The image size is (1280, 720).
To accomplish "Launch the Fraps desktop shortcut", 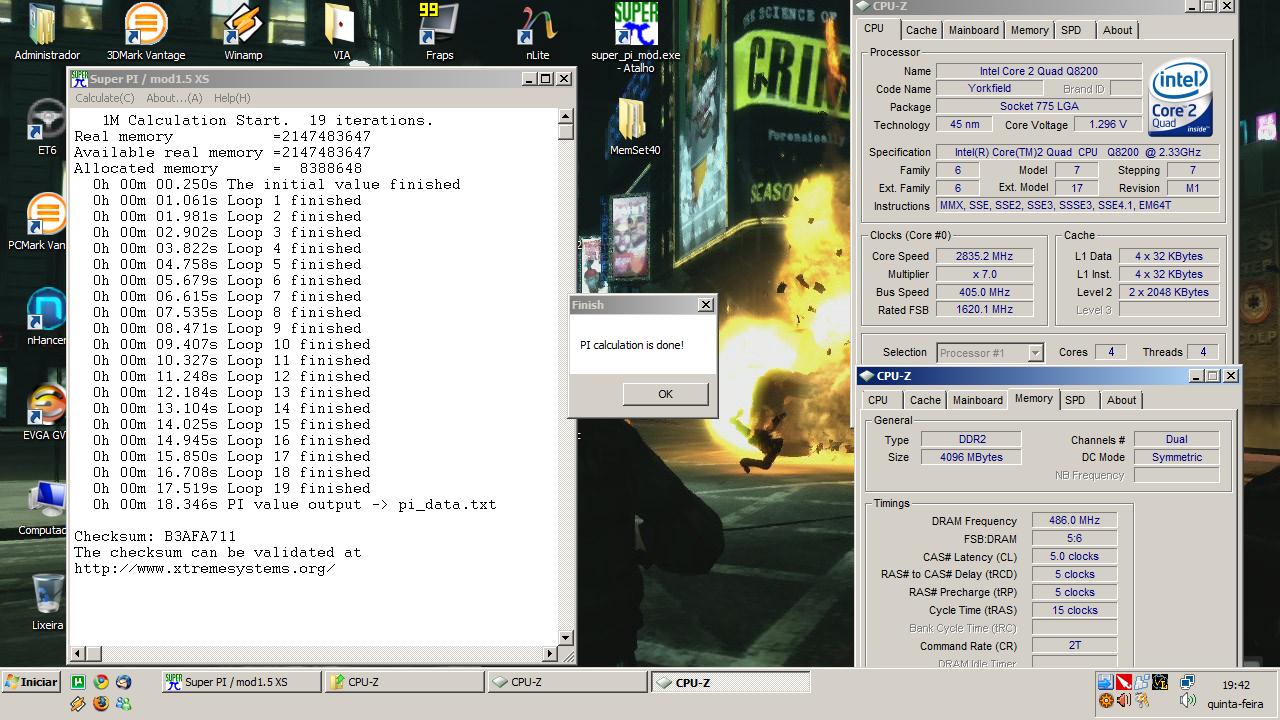I will coord(439,32).
